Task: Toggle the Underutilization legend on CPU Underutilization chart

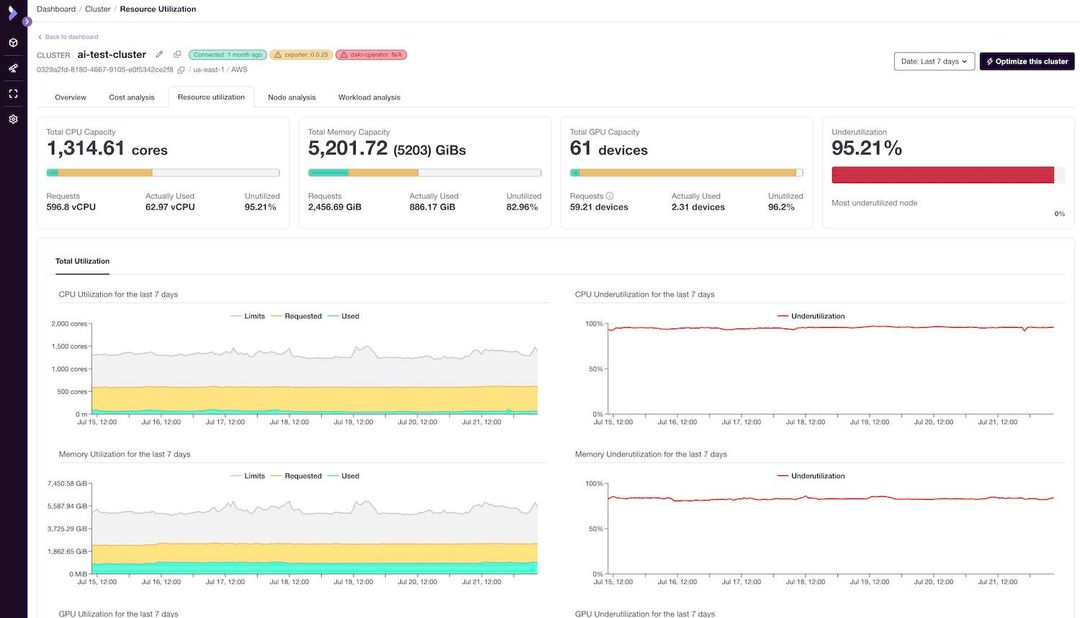Action: [x=814, y=315]
